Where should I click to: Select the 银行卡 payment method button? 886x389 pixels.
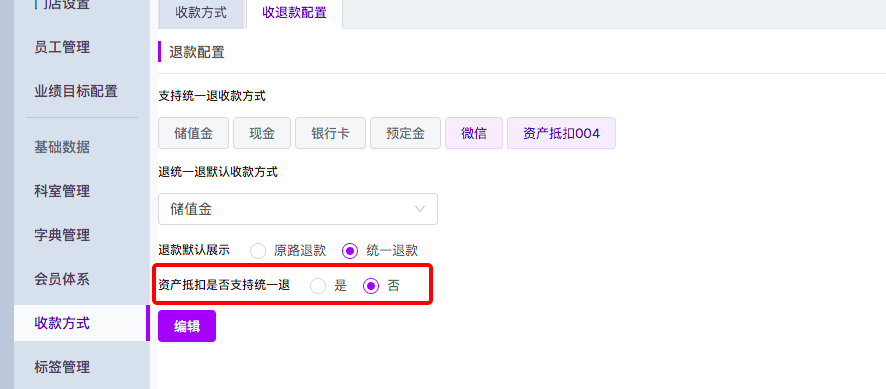pos(331,133)
